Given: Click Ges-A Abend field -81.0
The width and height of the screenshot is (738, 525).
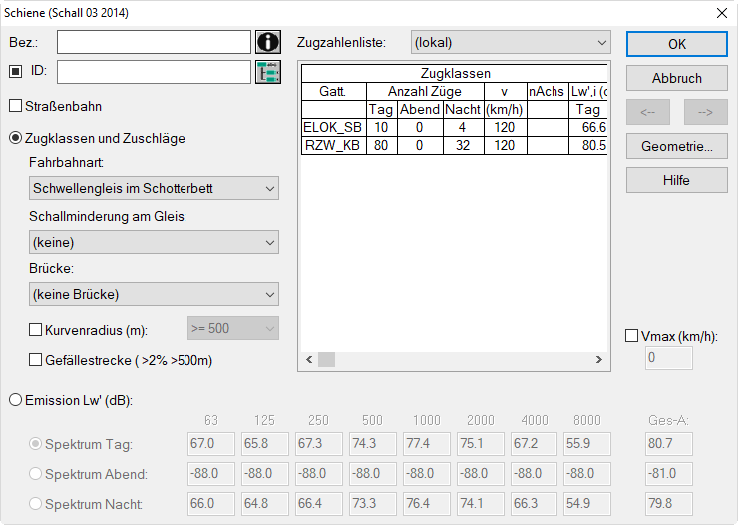Looking at the screenshot, I should [669, 474].
